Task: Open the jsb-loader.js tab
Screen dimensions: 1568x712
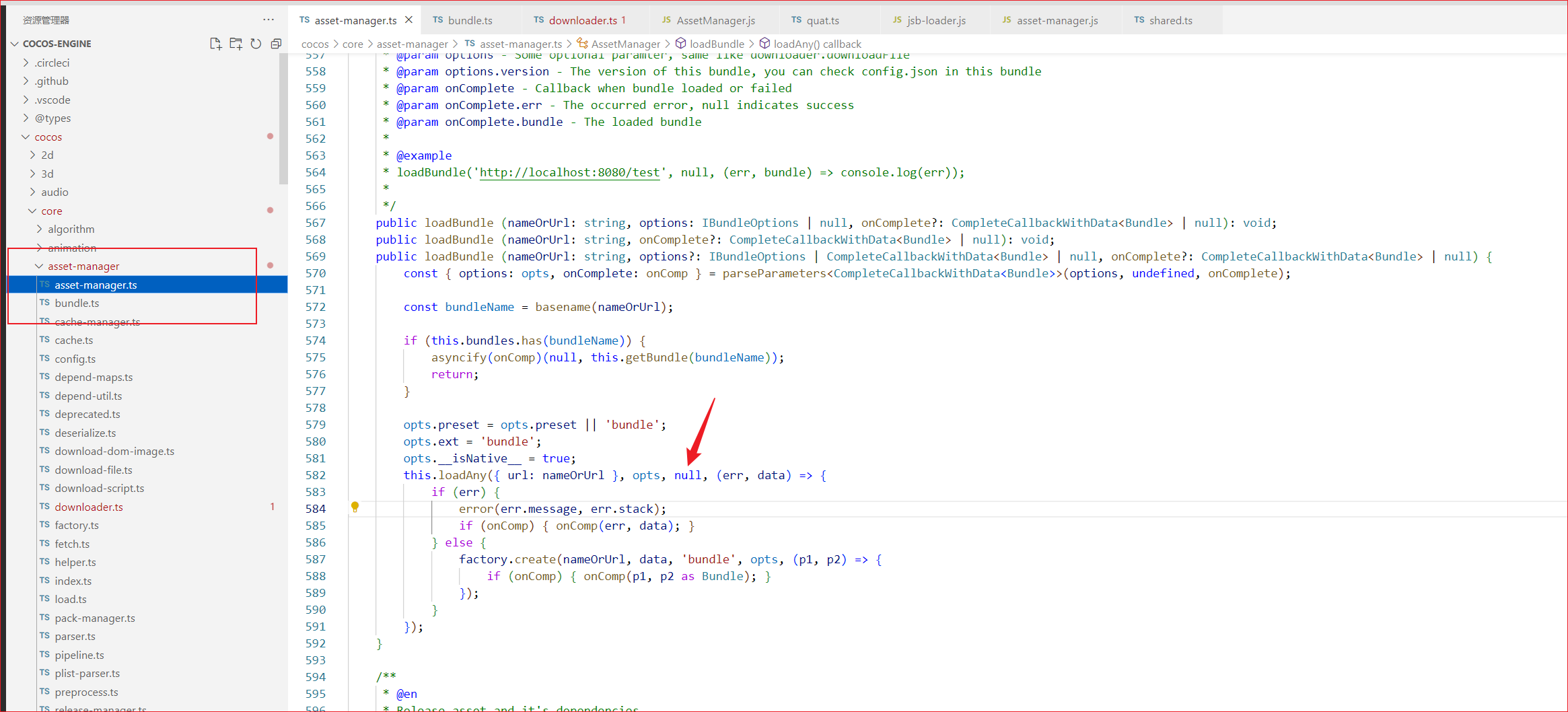Action: (935, 20)
